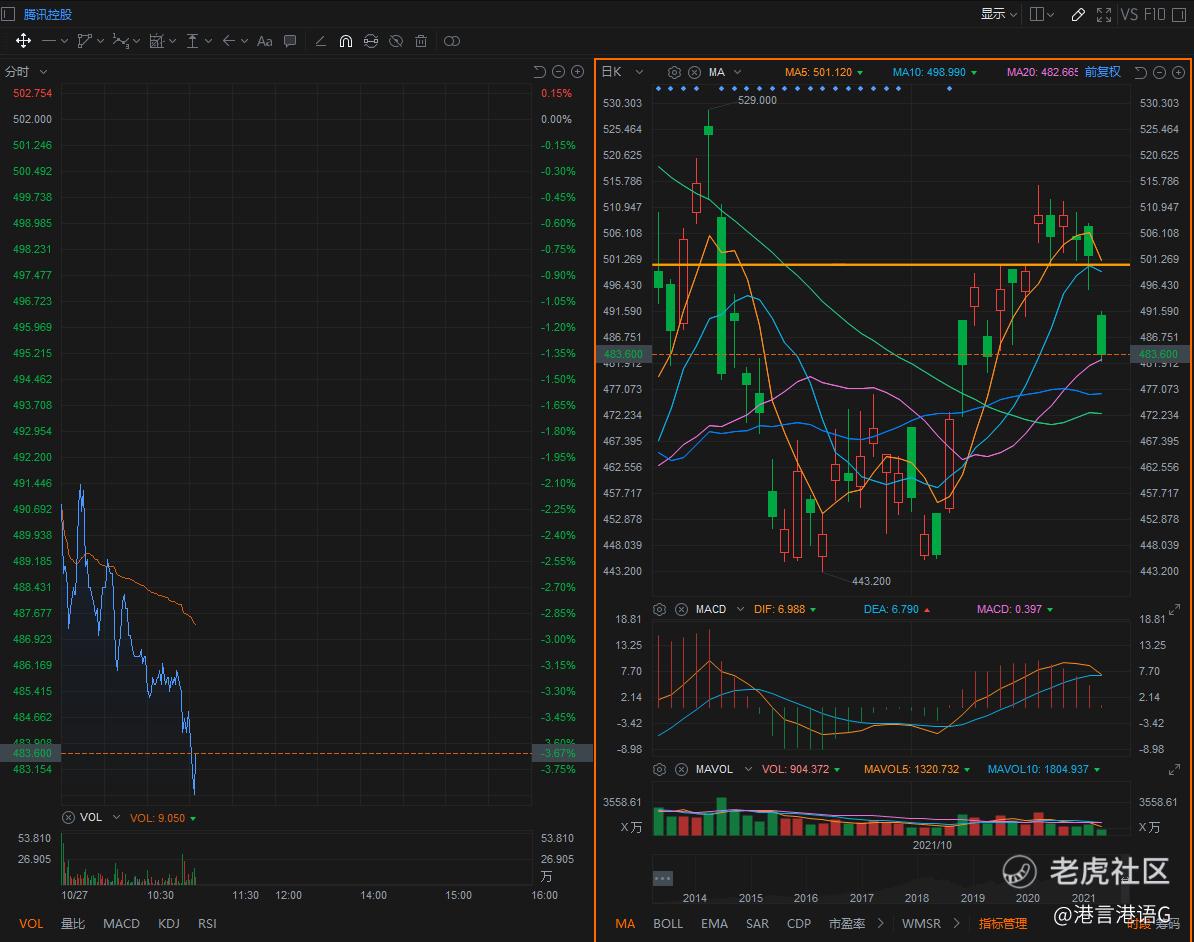The height and width of the screenshot is (942, 1194).
Task: Select the move/crosshair cursor tool
Action: click(23, 41)
